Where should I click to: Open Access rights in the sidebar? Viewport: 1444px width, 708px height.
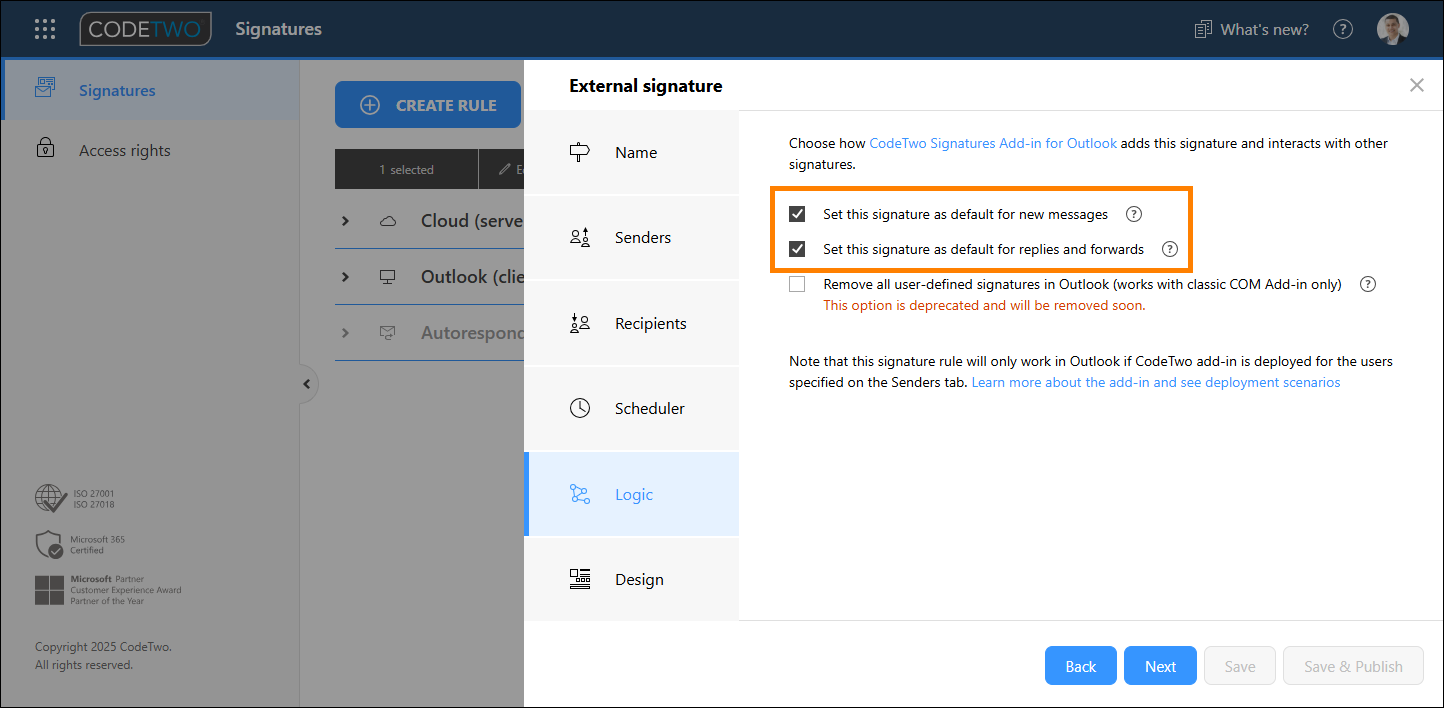150,150
